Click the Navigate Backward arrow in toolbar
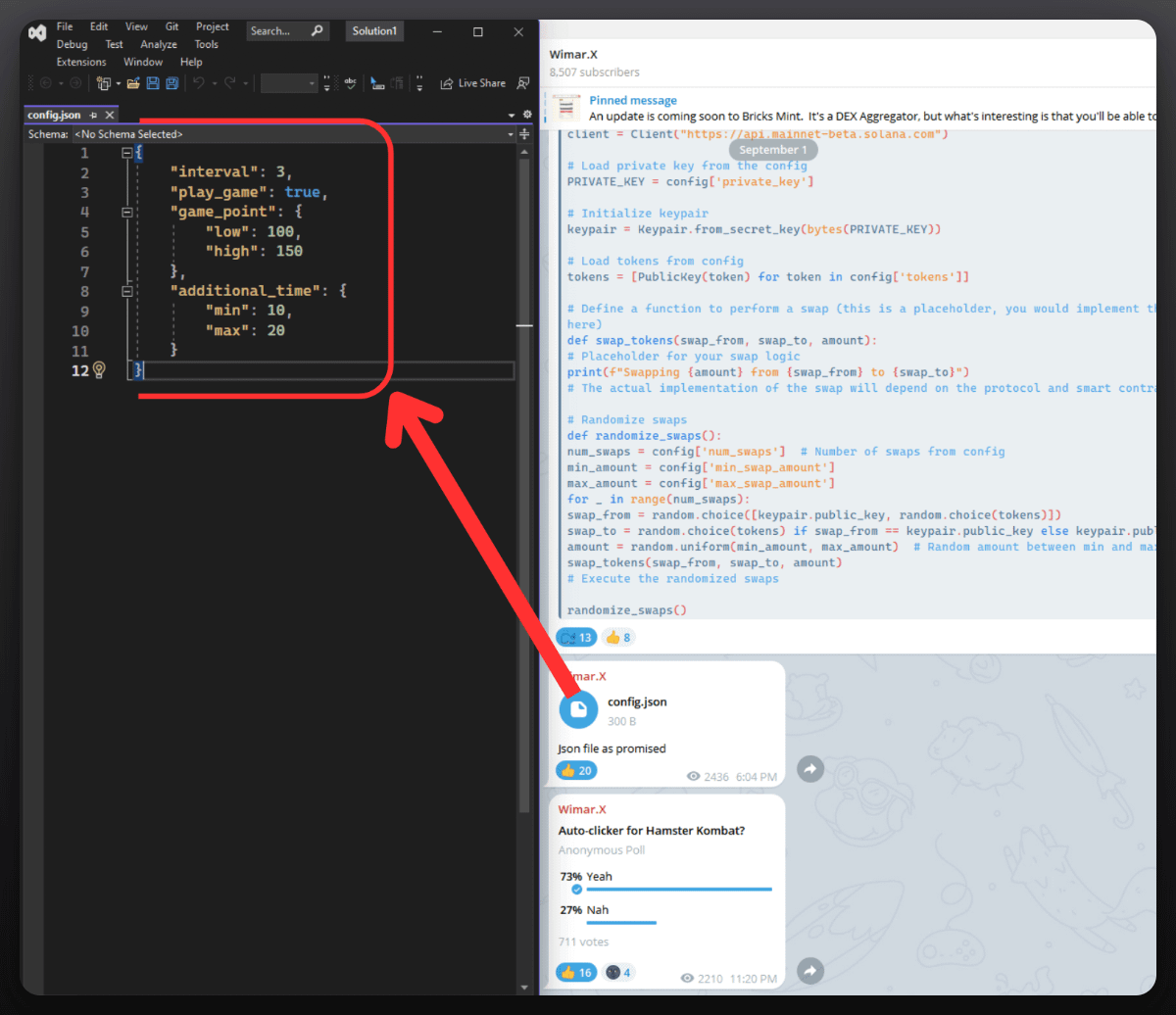Viewport: 1176px width, 1015px height. [x=46, y=83]
